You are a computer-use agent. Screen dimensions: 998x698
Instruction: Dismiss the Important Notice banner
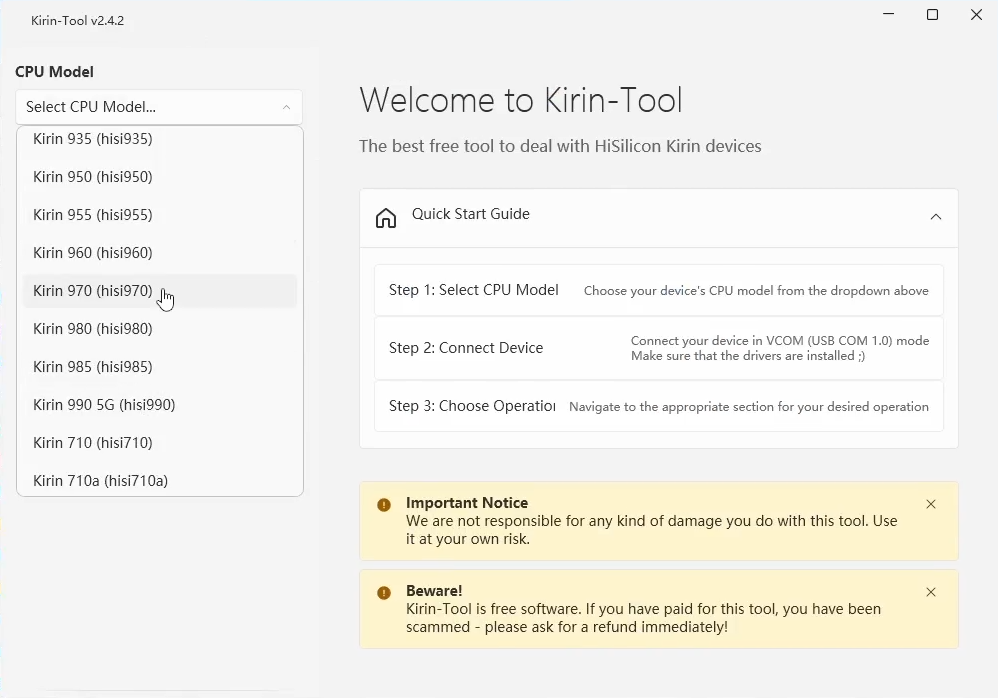[x=931, y=504]
